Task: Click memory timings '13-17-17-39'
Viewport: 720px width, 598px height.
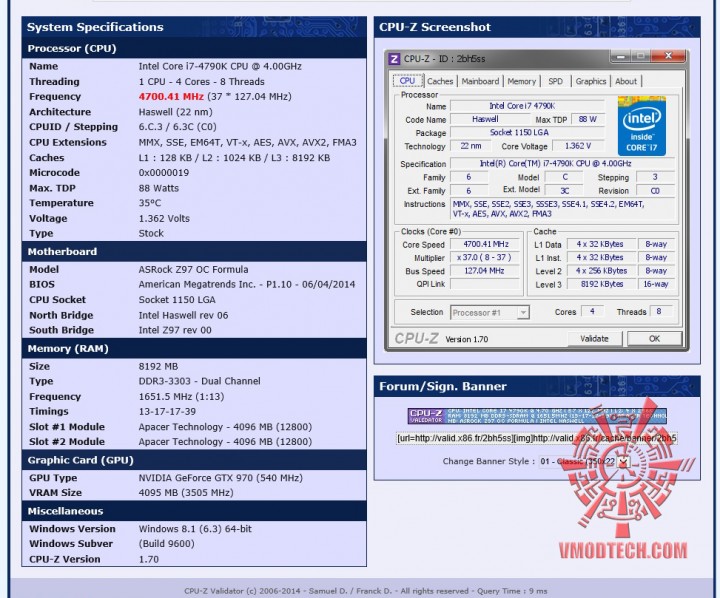Action: [x=167, y=412]
